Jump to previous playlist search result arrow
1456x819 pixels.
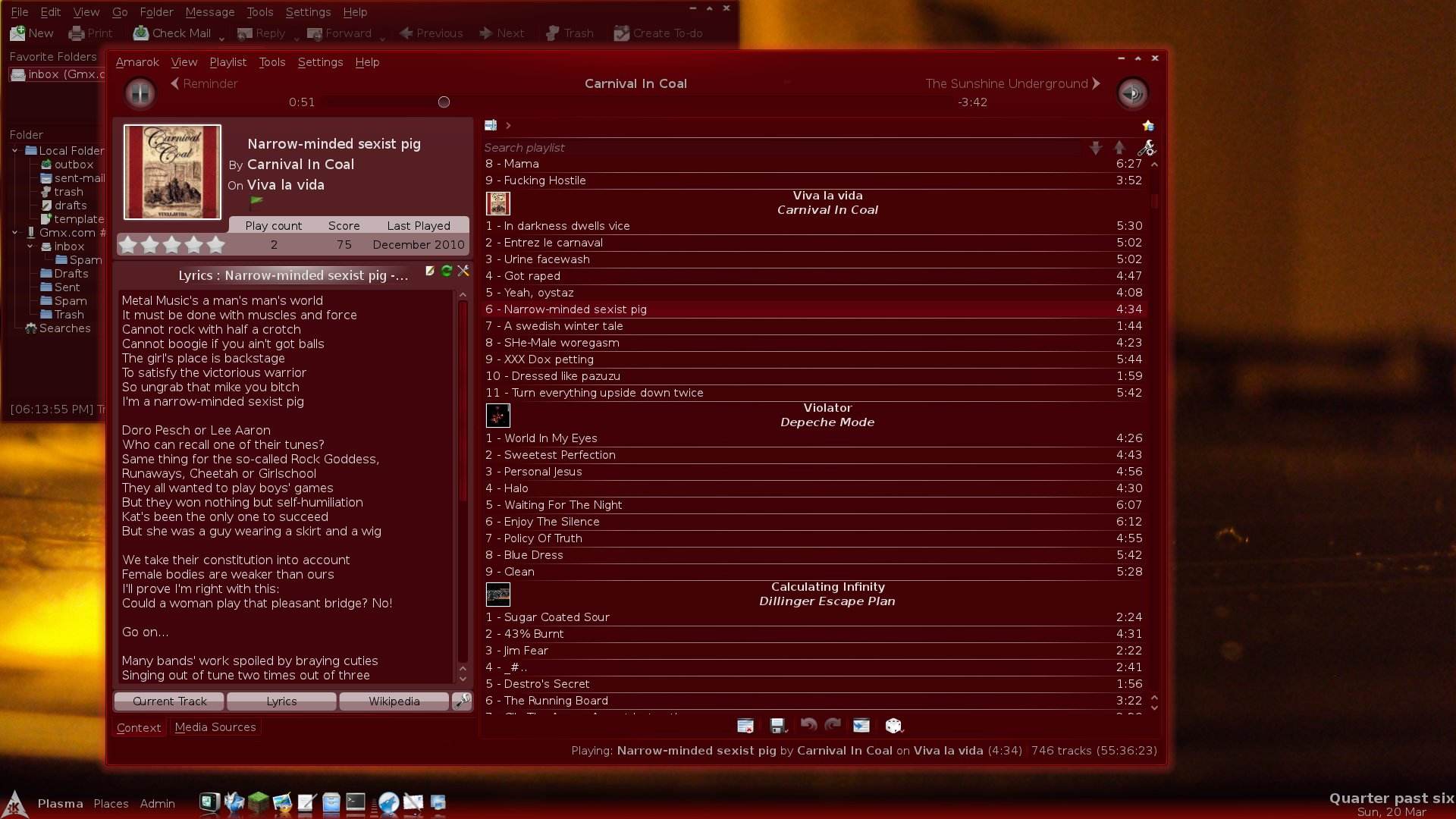coord(1120,148)
